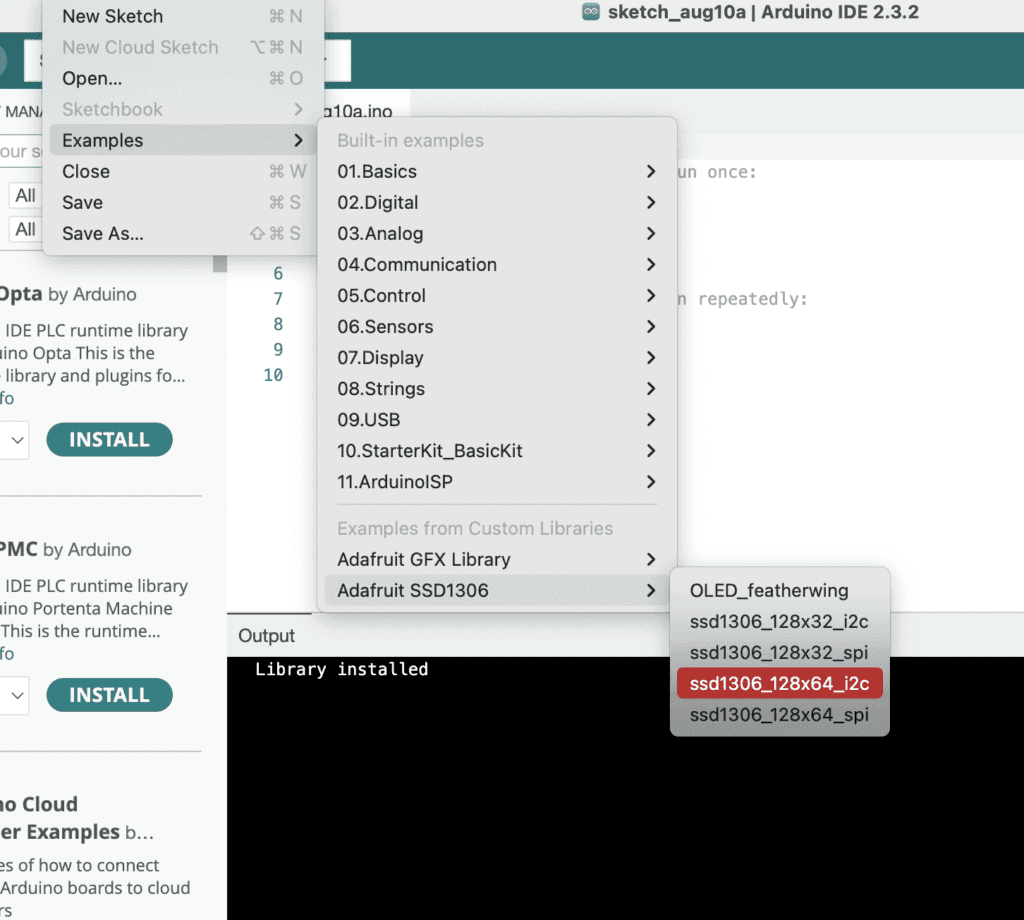This screenshot has width=1024, height=920.
Task: Open the ssd1306_128x64_i2c example
Action: point(780,684)
